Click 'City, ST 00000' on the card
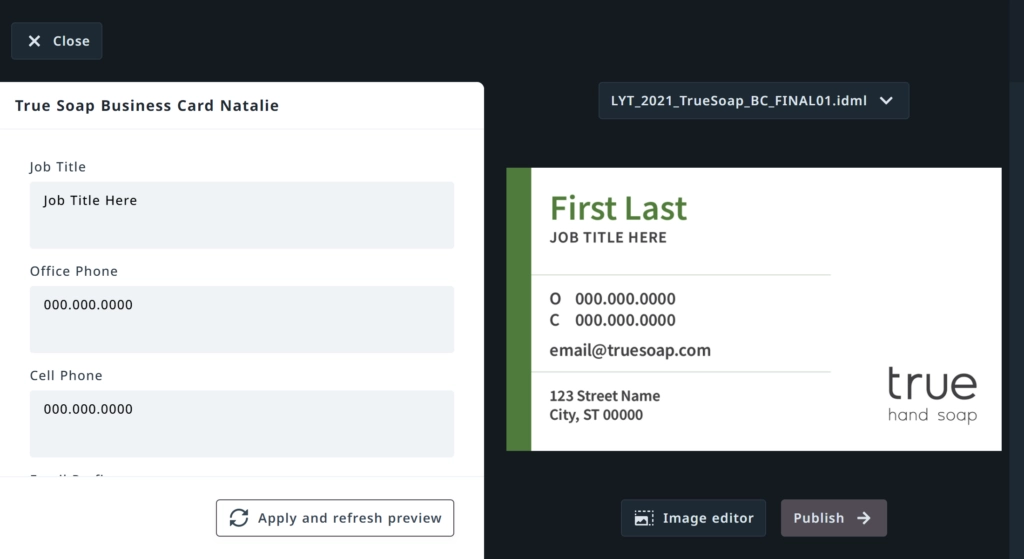 596,415
